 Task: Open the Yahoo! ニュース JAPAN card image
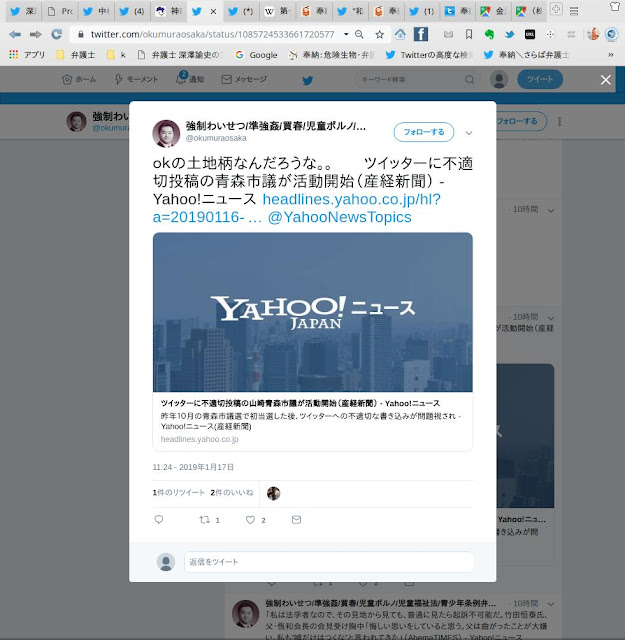313,312
